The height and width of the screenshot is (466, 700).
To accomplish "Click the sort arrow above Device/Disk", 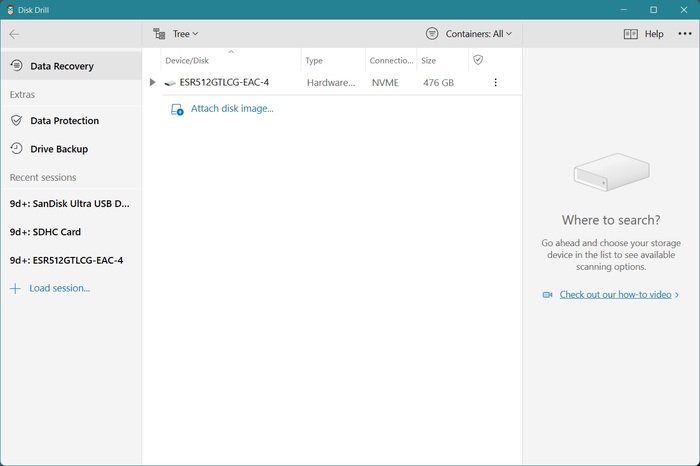I will (x=231, y=52).
